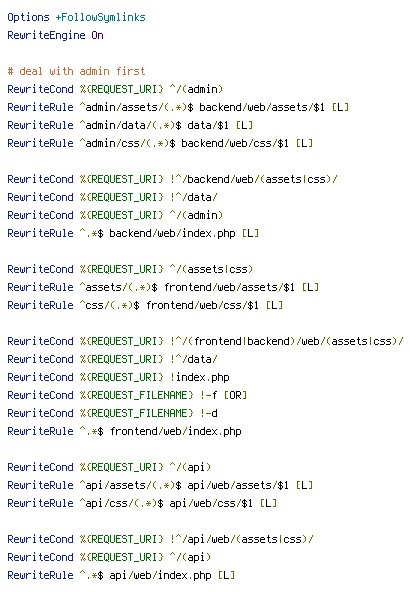
Task: Click the 'RewriteEngine On' line
Action: 55,35
